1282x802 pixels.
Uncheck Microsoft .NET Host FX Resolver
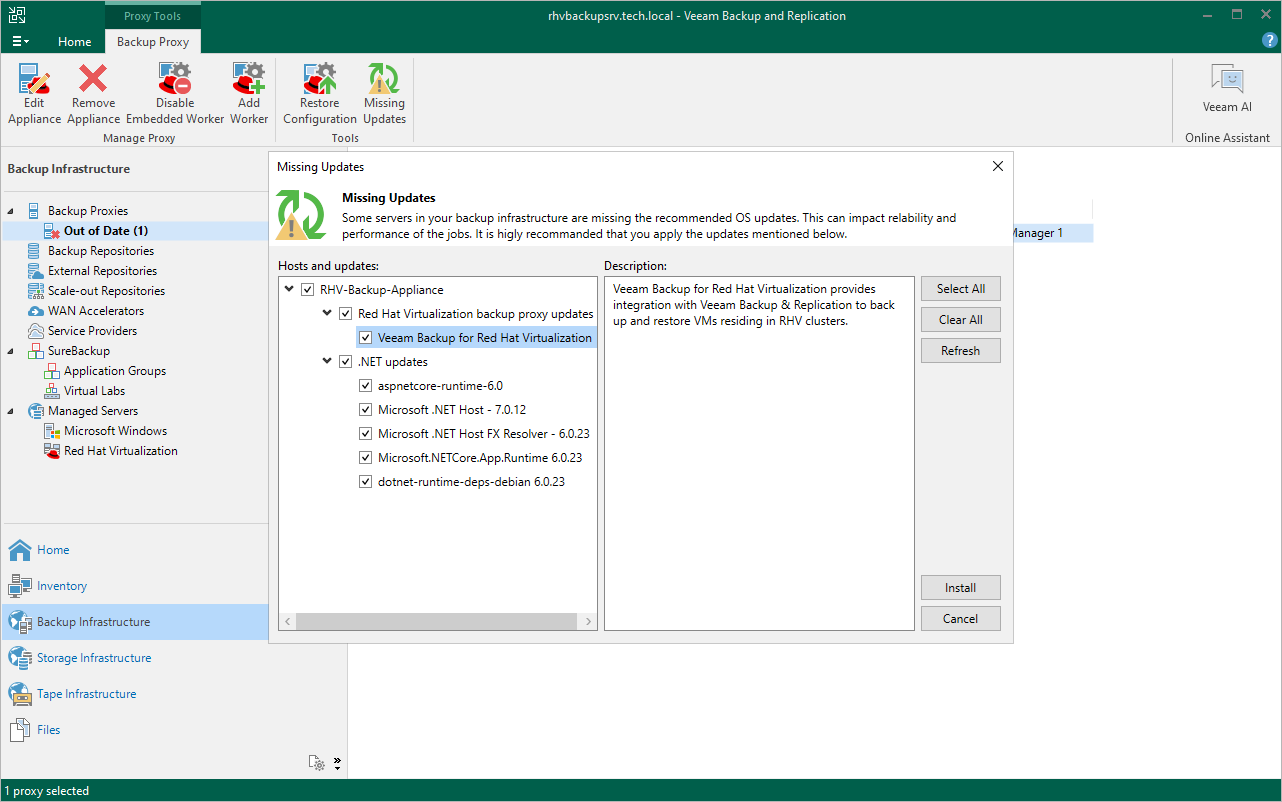tap(366, 434)
